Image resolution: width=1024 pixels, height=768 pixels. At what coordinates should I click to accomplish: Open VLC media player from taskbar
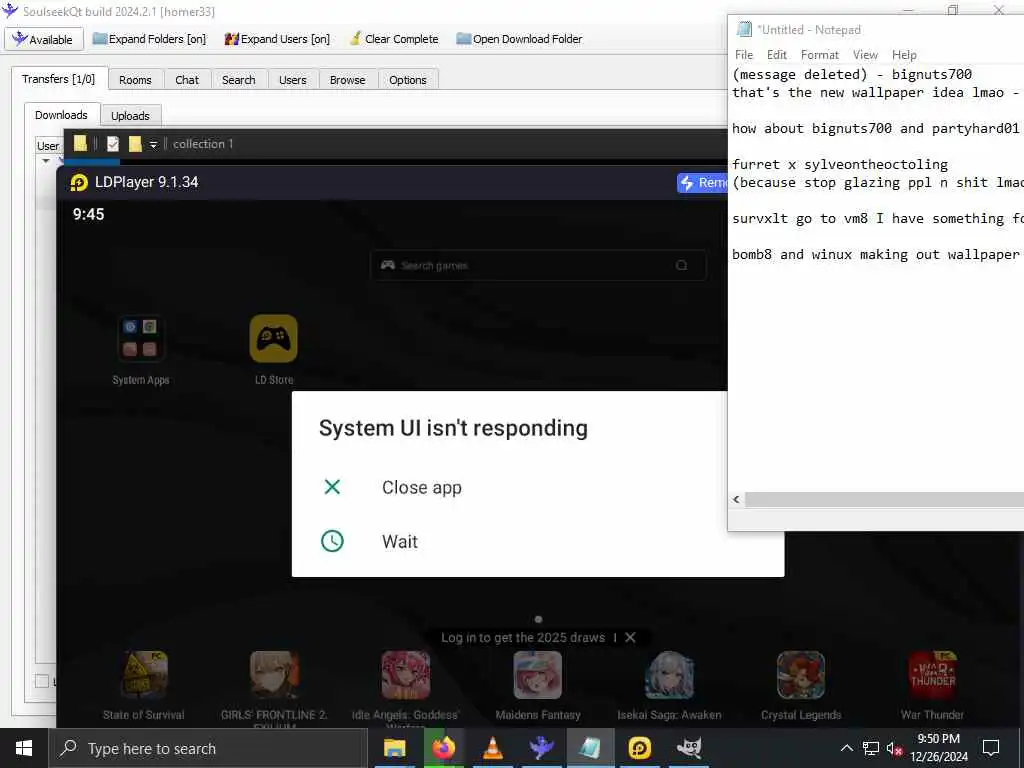point(492,748)
